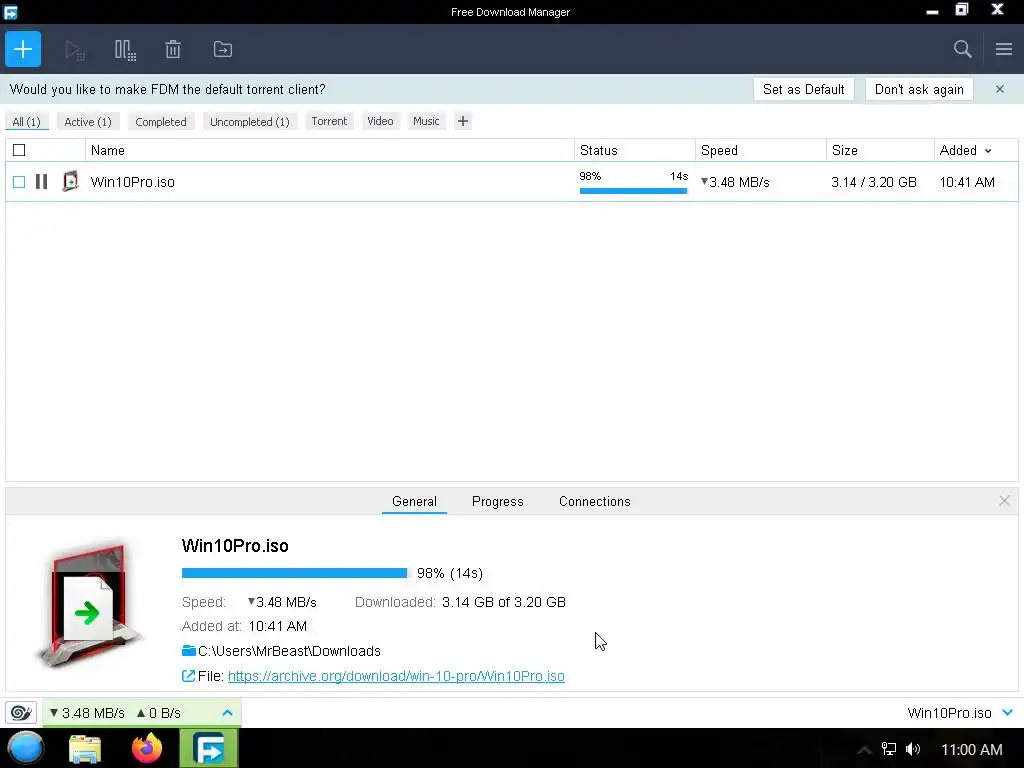Screen dimensions: 1024x768
Task: Close the download details panel
Action: [1004, 501]
